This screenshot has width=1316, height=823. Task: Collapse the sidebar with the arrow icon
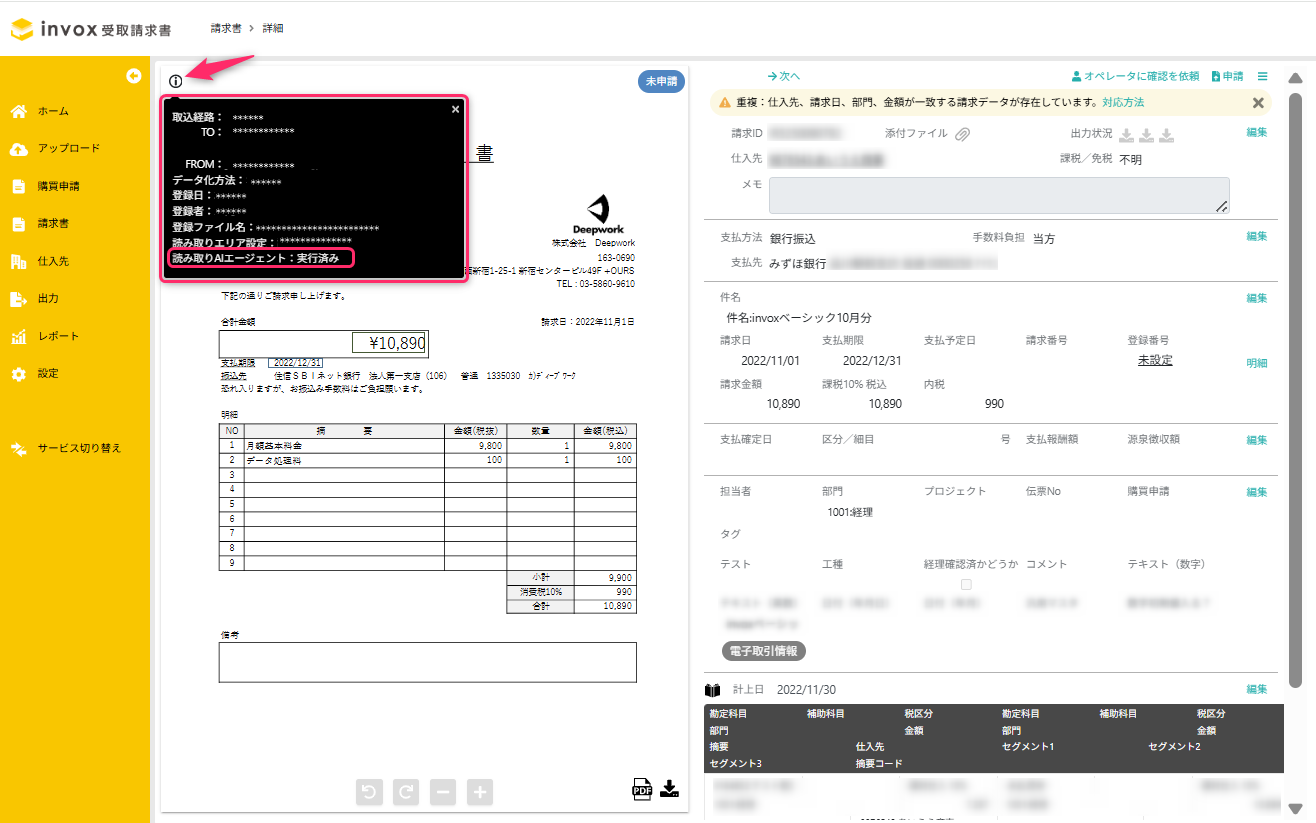click(x=133, y=76)
